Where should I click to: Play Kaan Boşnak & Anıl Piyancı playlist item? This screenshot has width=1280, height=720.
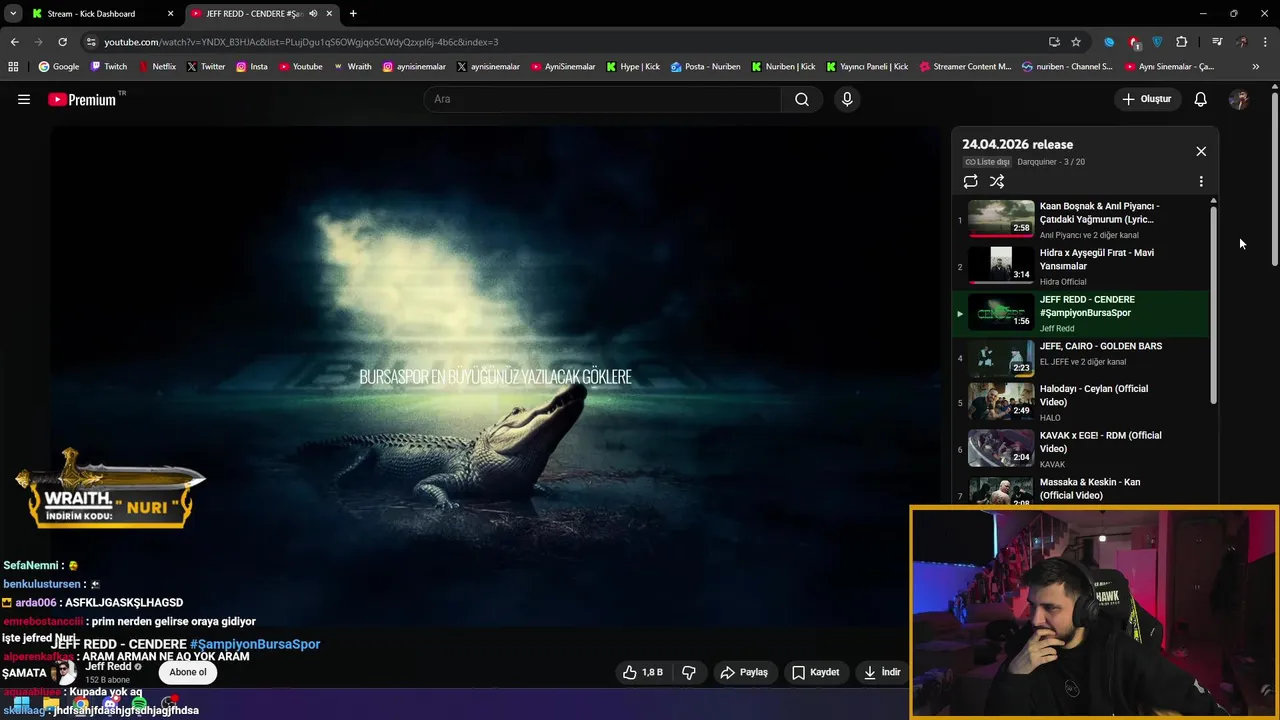pos(1082,219)
